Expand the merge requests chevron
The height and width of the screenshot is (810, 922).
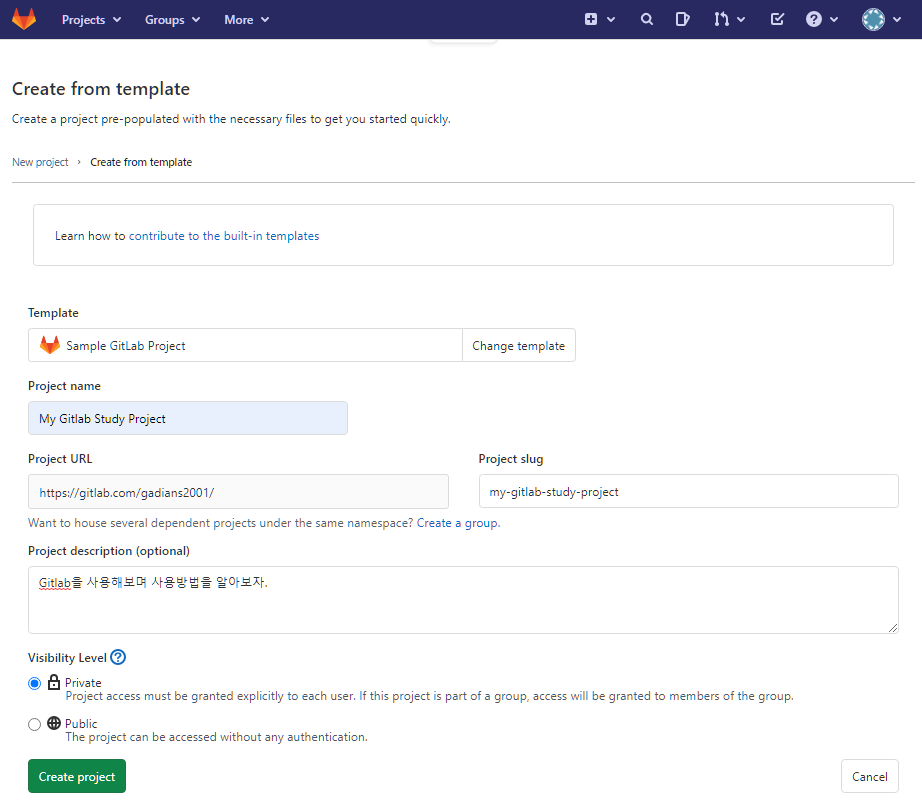point(741,19)
